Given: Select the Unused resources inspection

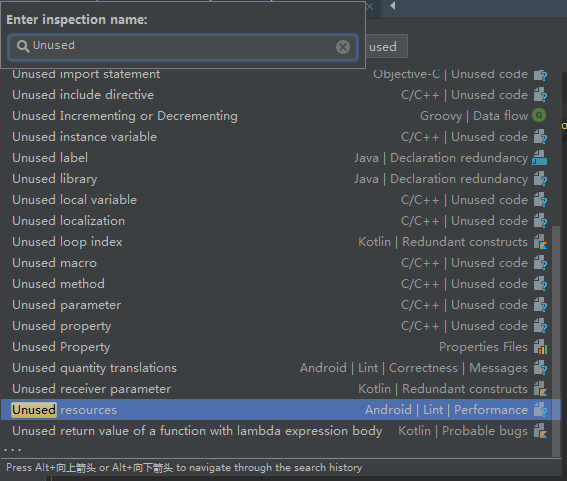Looking at the screenshot, I should point(277,410).
